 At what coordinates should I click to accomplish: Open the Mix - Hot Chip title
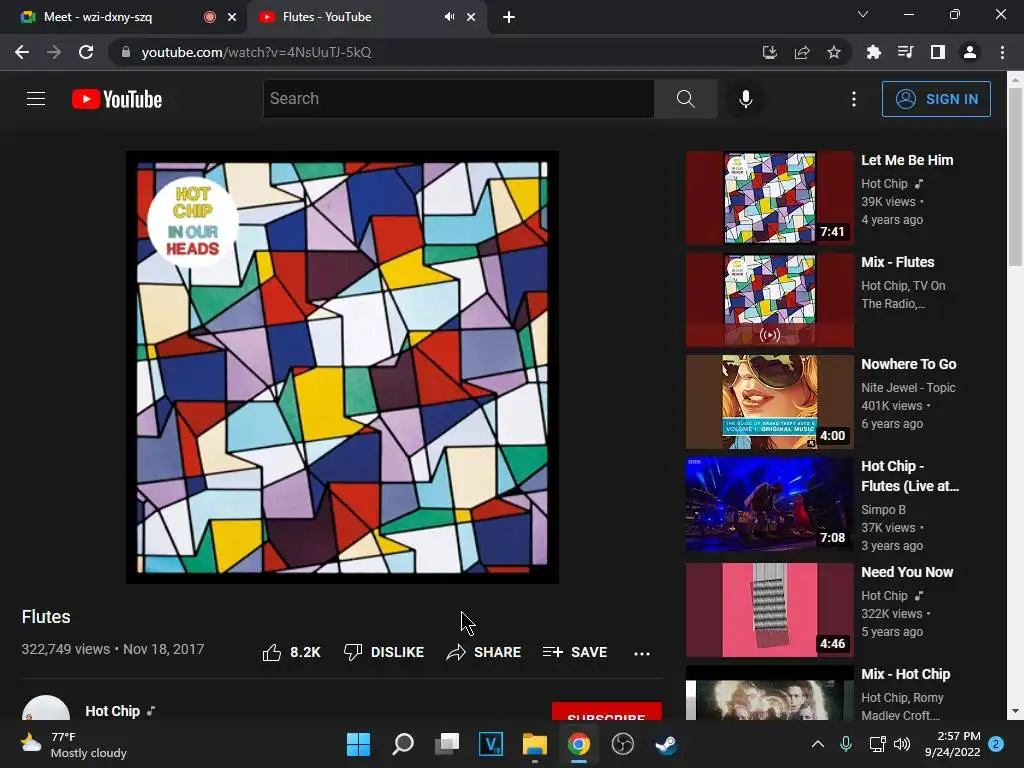(905, 674)
